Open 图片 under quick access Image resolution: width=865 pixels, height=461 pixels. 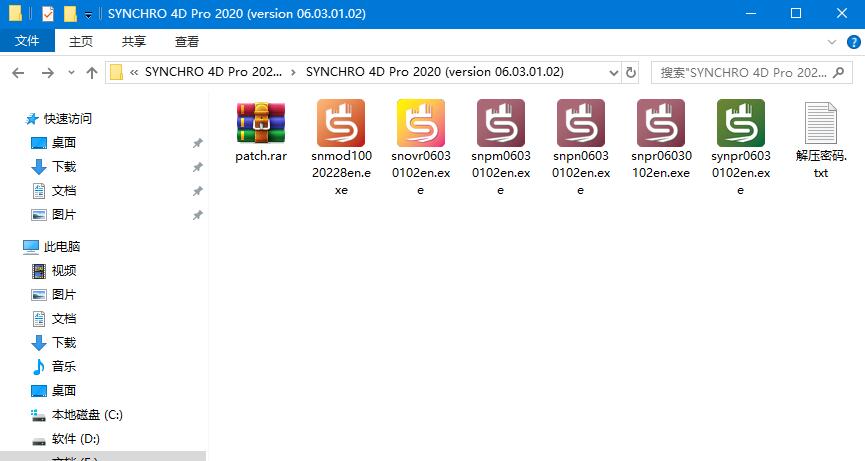[63, 215]
